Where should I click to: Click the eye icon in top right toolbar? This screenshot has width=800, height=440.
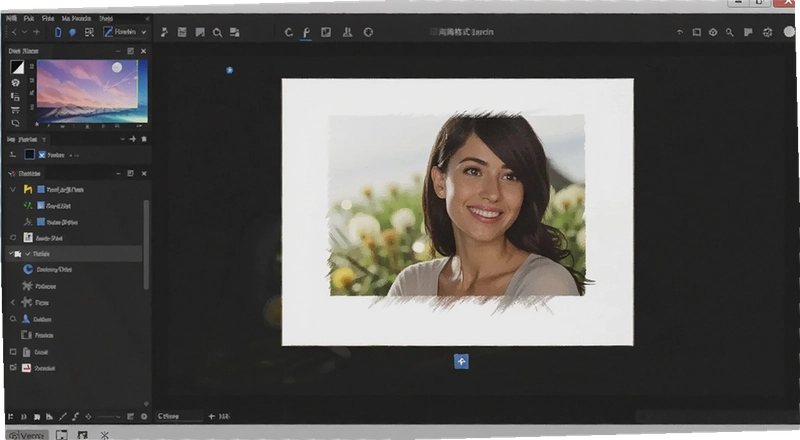pyautogui.click(x=713, y=32)
